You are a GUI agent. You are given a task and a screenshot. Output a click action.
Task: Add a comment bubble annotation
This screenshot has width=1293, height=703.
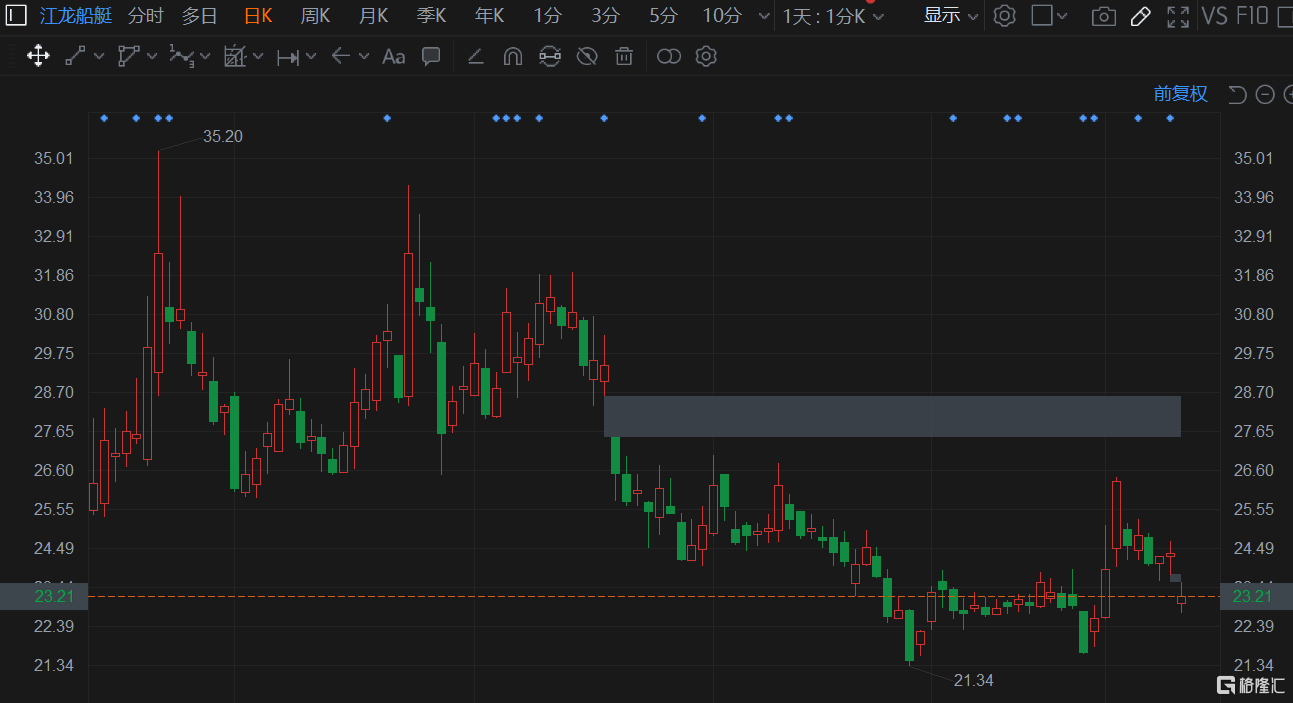(x=431, y=56)
